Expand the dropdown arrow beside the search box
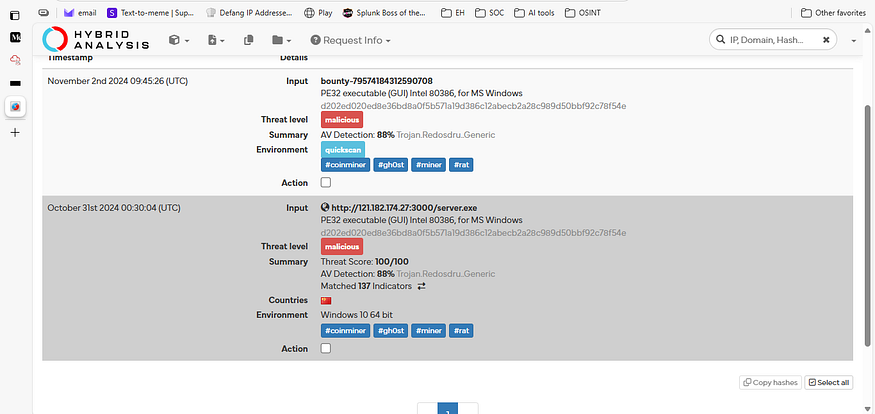The width and height of the screenshot is (875, 414). [853, 41]
